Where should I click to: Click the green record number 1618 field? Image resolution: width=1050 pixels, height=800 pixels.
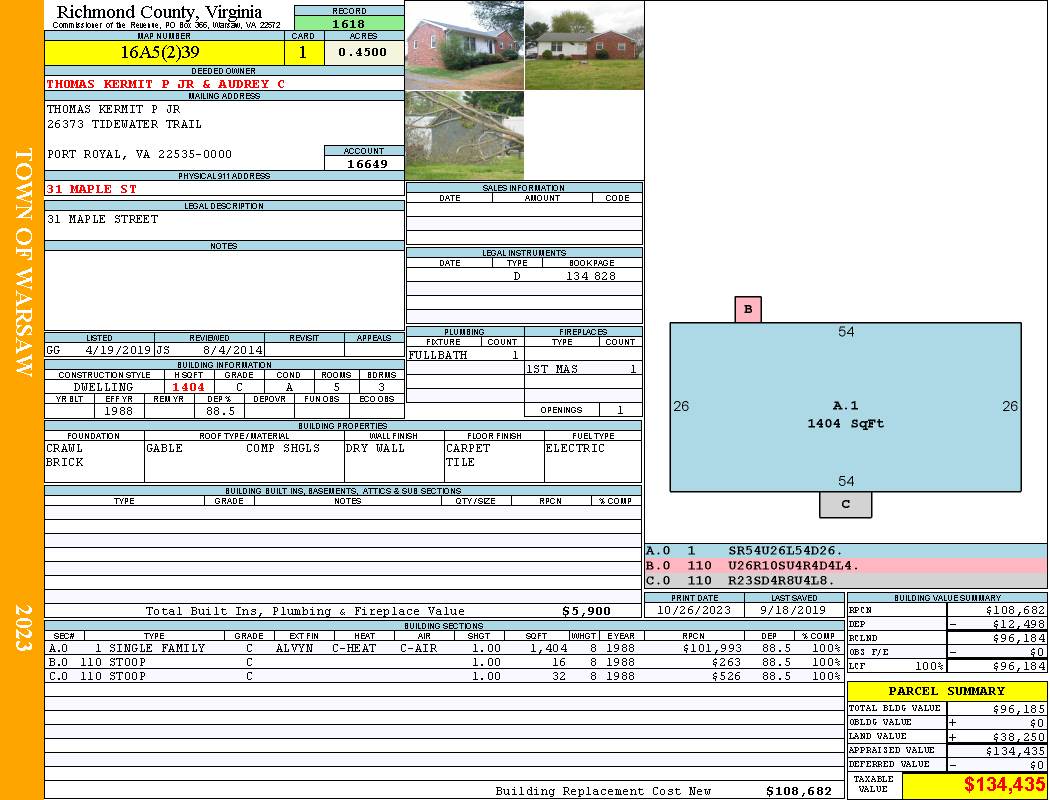click(348, 23)
